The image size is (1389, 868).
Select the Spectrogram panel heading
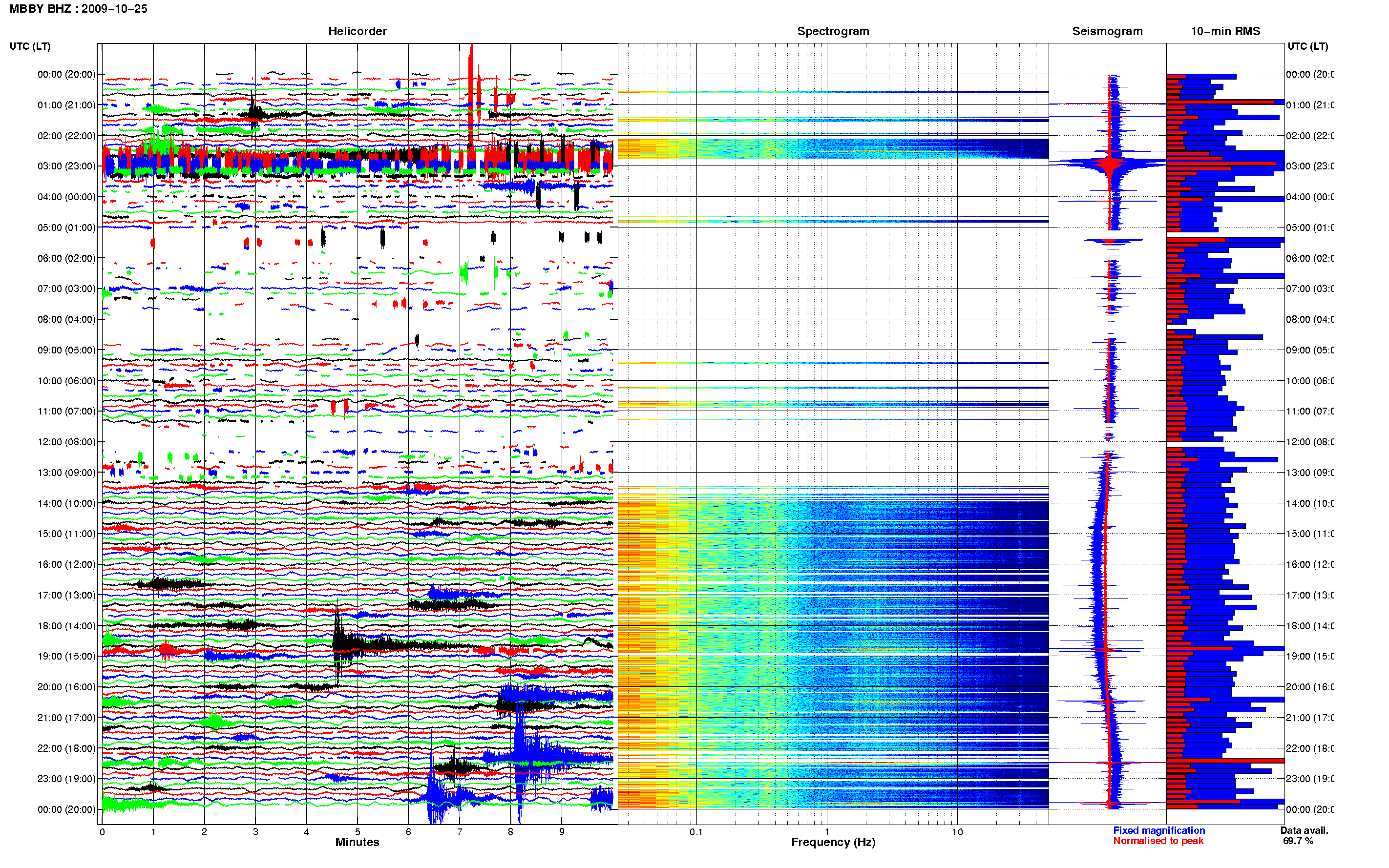coord(833,31)
